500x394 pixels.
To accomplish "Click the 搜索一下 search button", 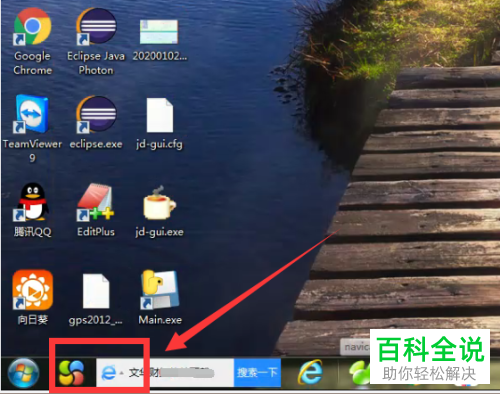I will coord(257,373).
